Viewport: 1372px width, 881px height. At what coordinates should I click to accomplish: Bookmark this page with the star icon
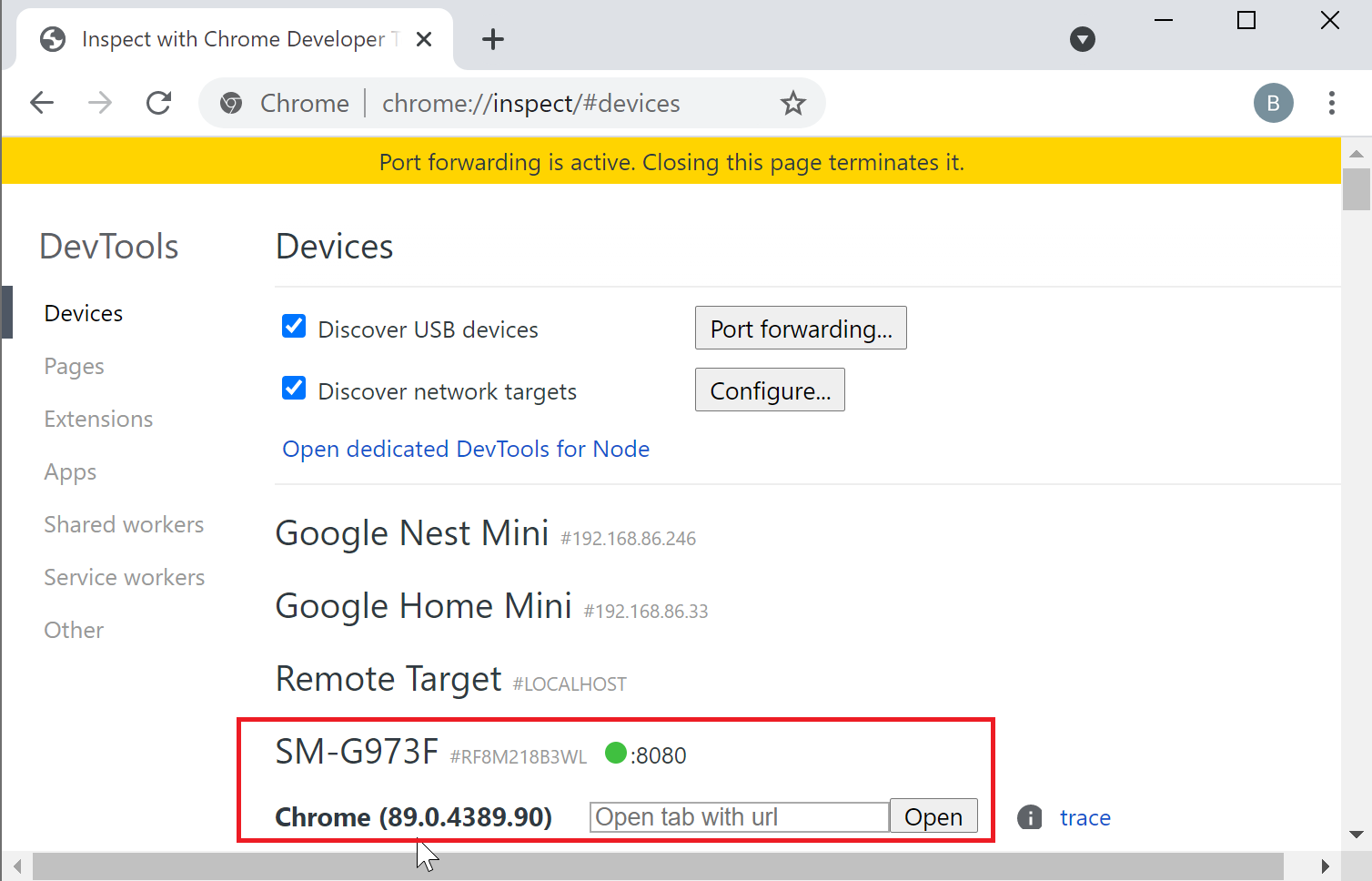(792, 103)
